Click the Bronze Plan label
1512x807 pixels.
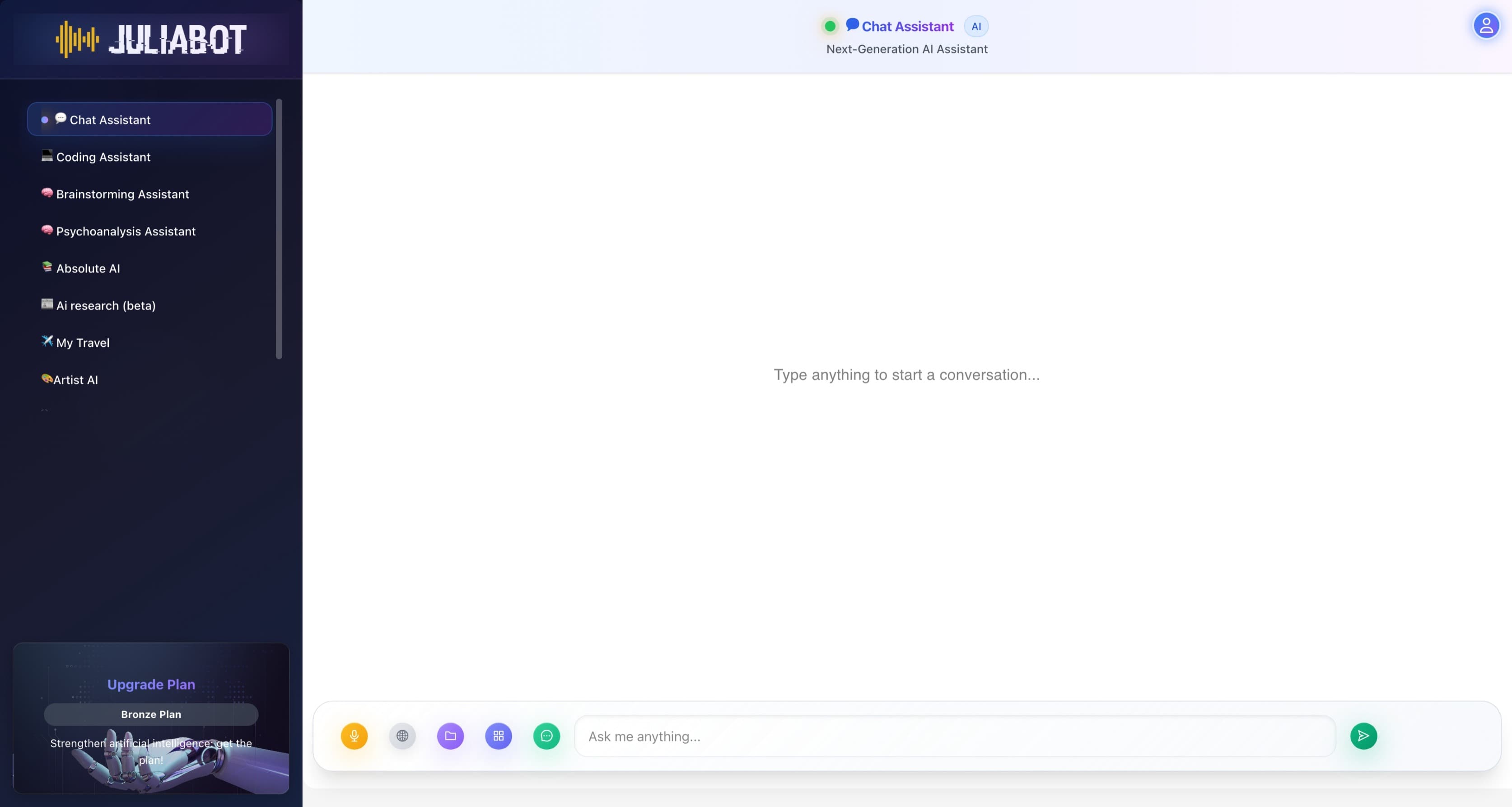click(151, 714)
